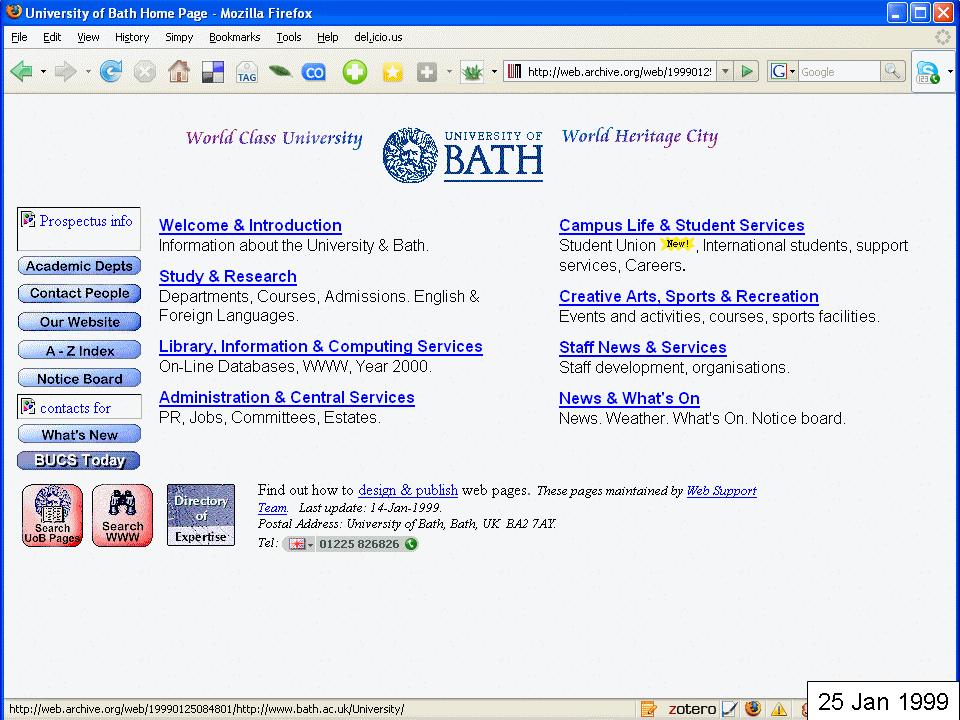Expand the grey plus icon dropdown arrow
The image size is (960, 720).
coord(449,72)
